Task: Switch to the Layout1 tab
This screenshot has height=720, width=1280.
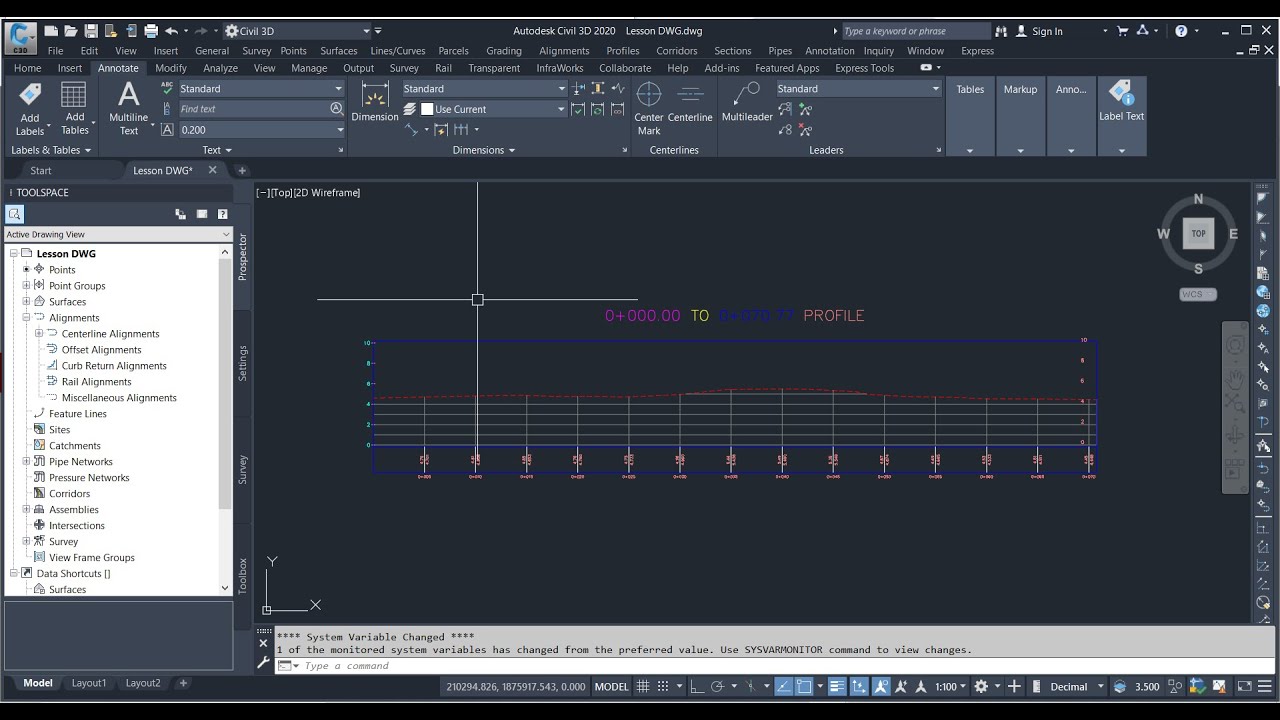Action: tap(88, 683)
